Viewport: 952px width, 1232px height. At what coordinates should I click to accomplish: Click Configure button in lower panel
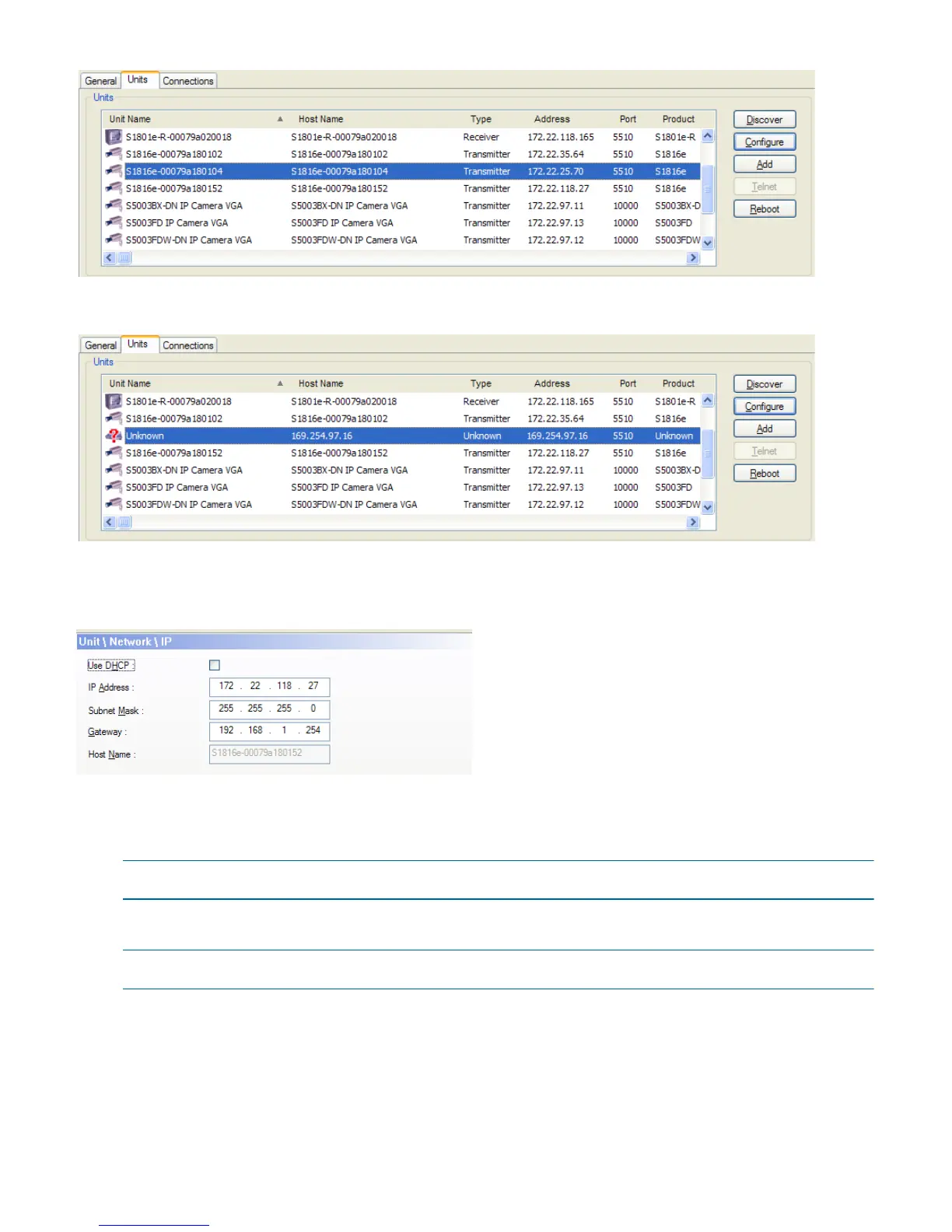pyautogui.click(x=765, y=407)
